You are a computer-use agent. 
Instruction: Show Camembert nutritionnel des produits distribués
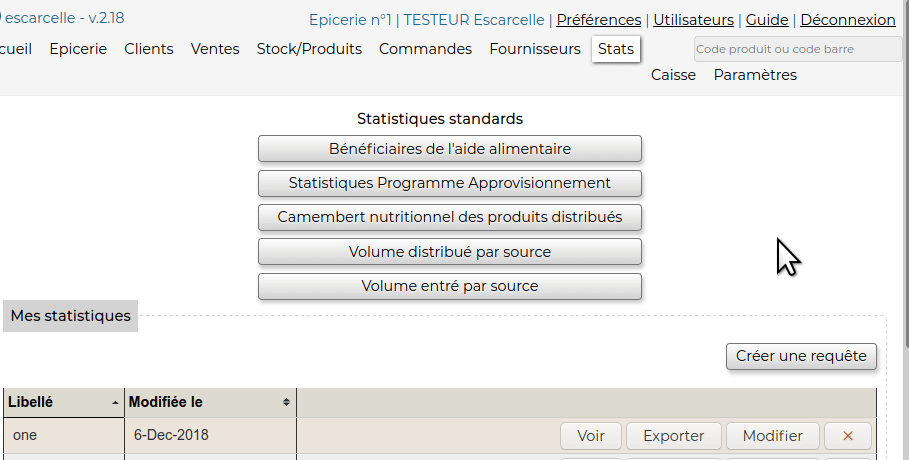450,217
